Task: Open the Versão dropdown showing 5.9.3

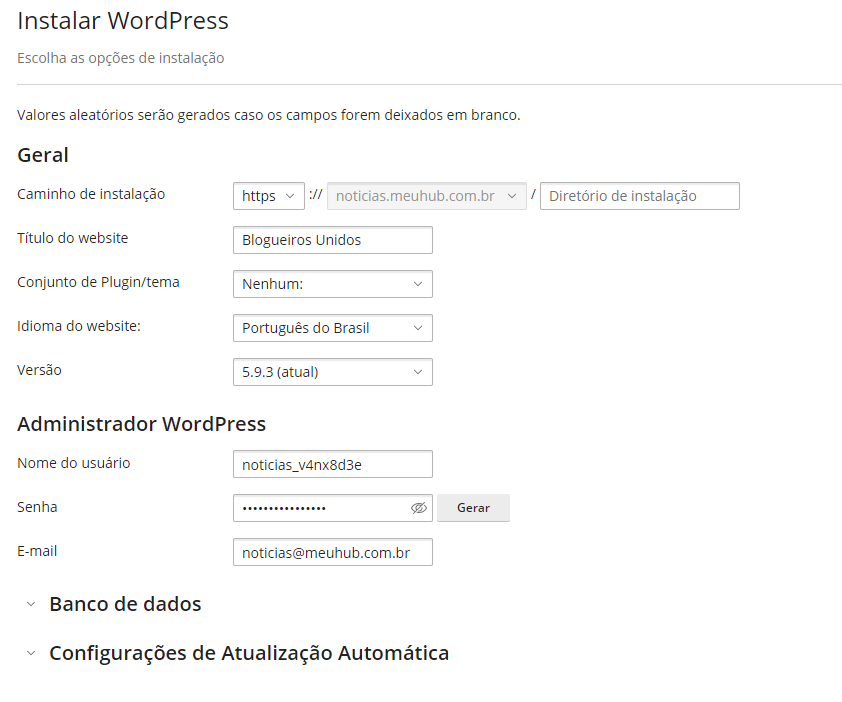Action: click(x=332, y=372)
